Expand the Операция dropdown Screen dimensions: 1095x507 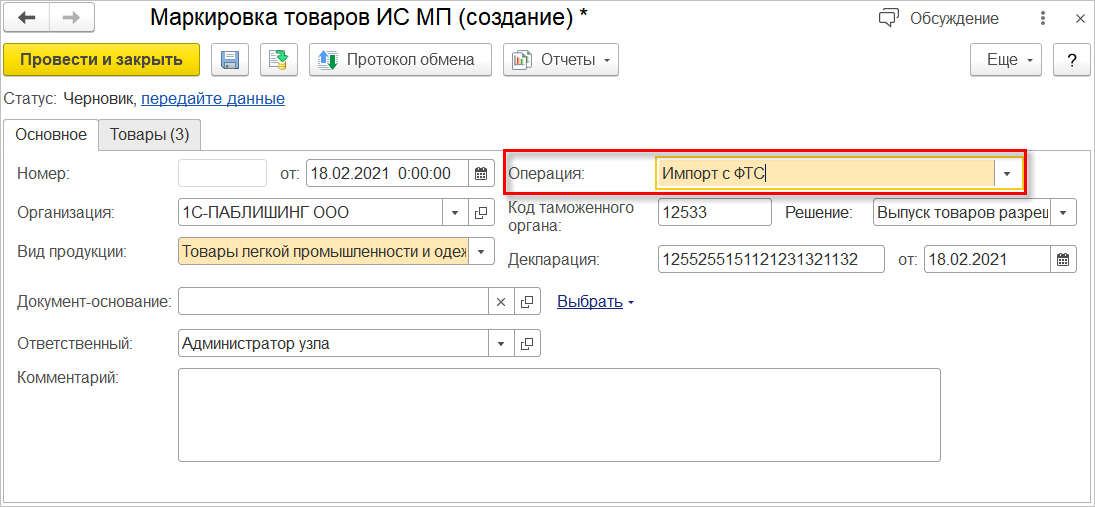click(x=1007, y=173)
